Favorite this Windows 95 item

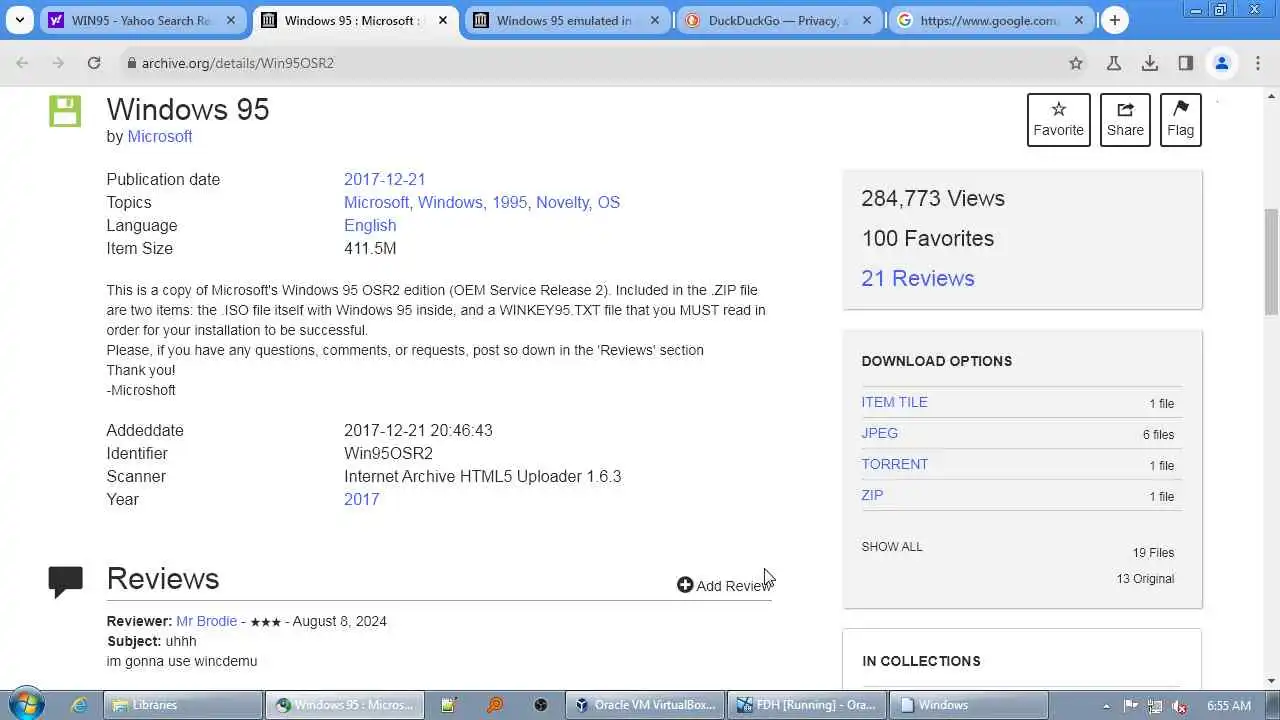(1059, 119)
